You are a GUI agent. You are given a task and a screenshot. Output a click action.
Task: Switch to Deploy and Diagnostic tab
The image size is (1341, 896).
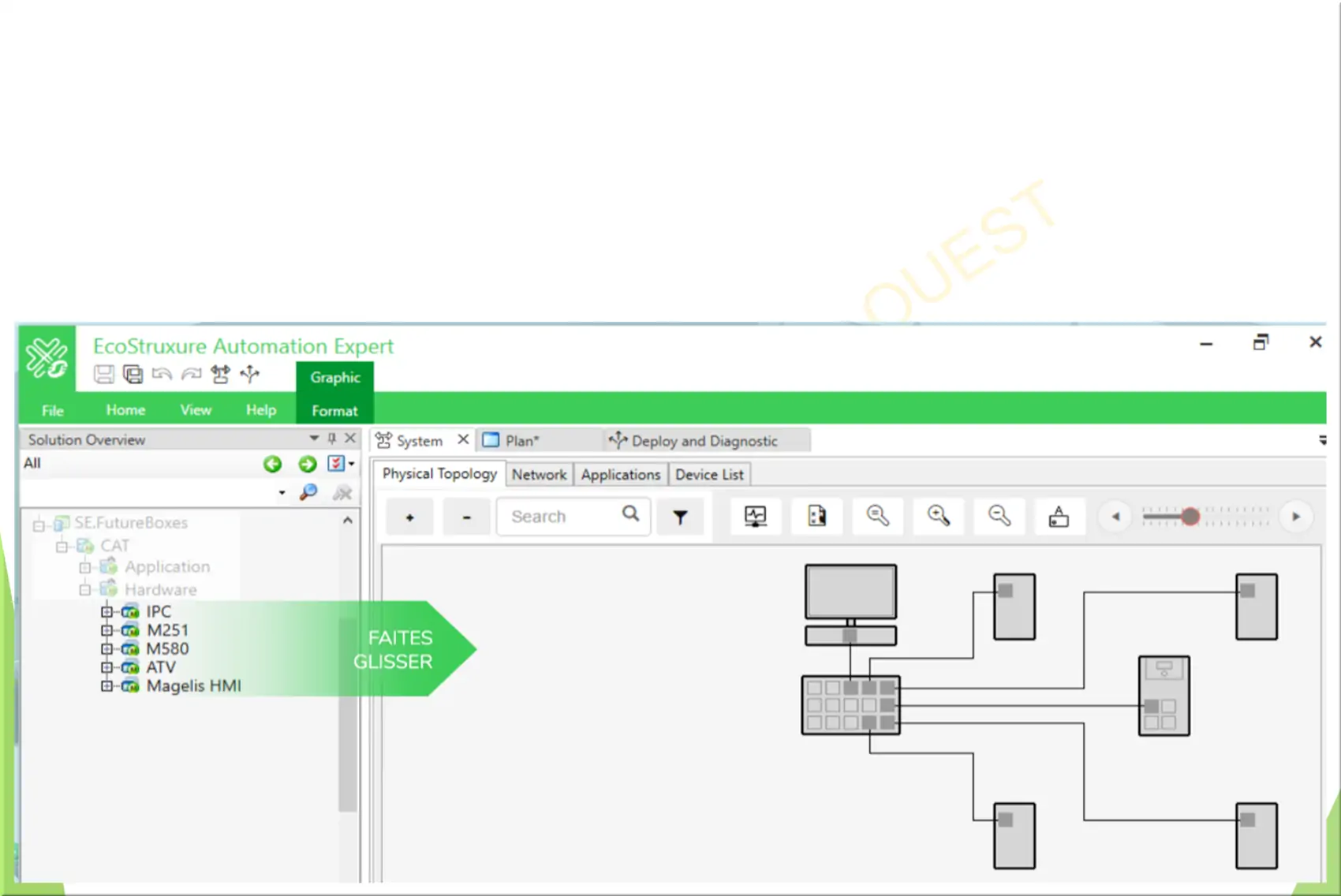coord(704,441)
